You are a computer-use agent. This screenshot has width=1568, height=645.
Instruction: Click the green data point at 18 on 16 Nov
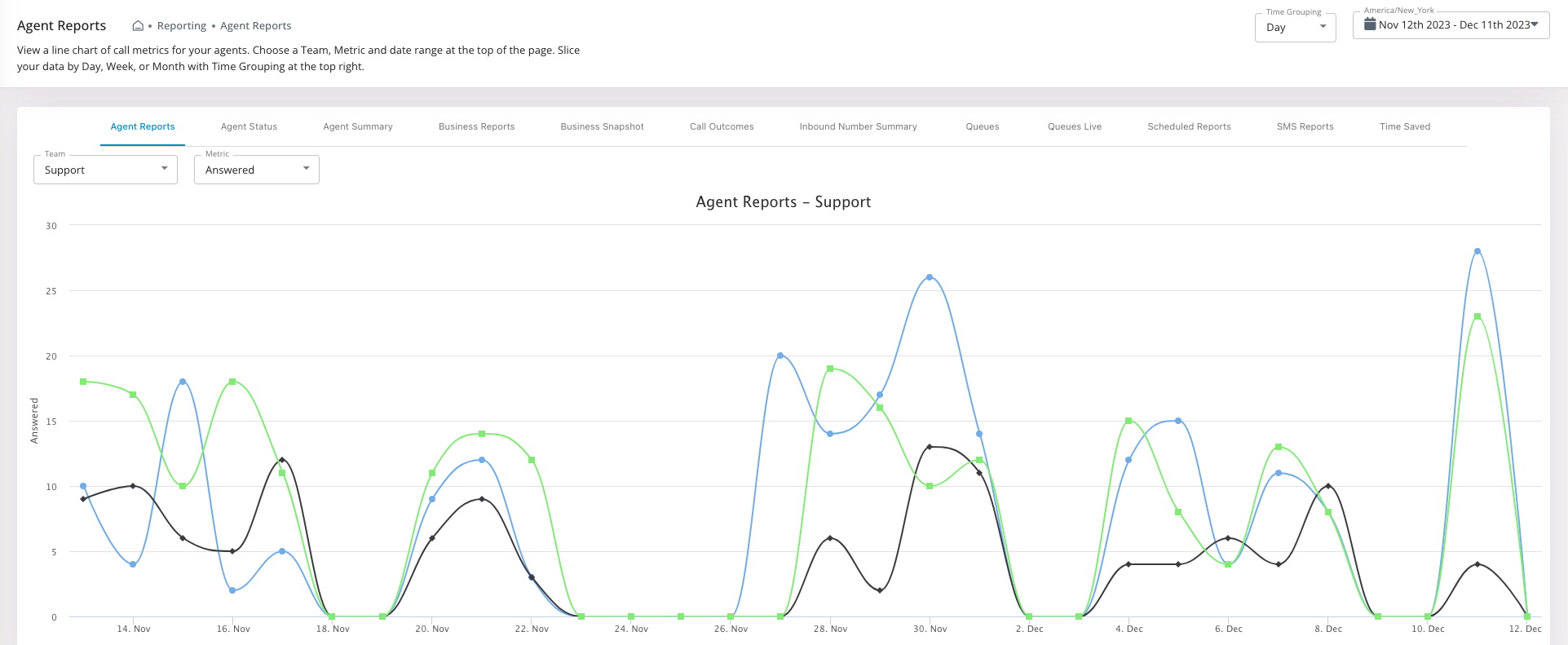[232, 382]
